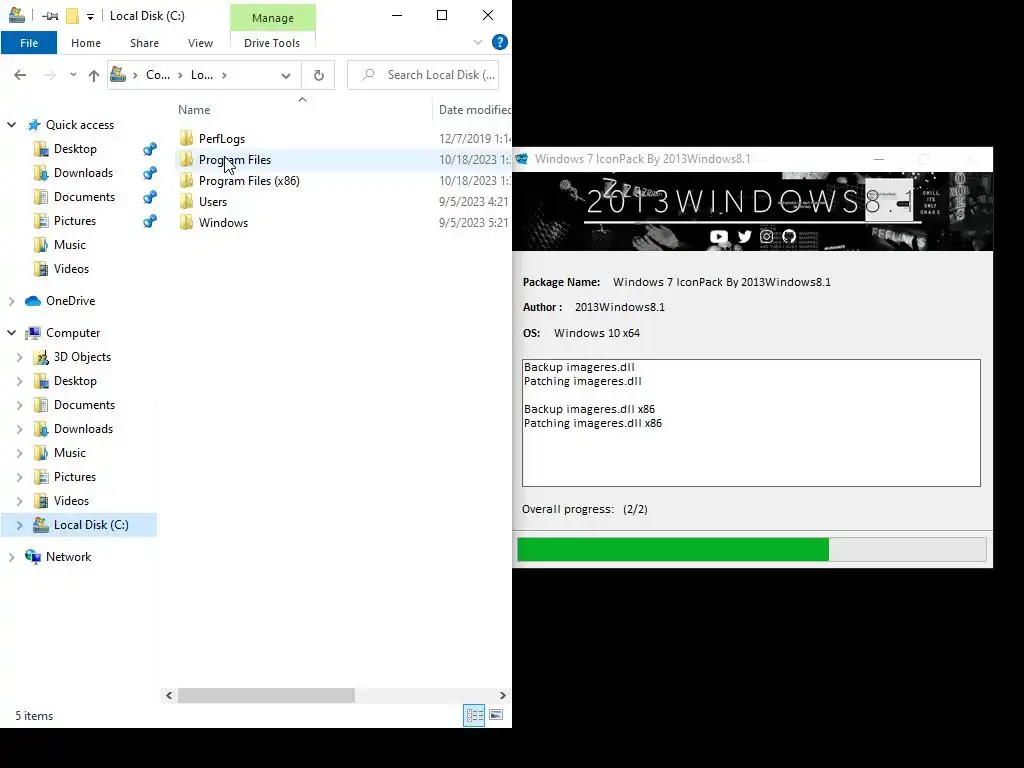Click the scrollbar right arrow

pos(502,696)
